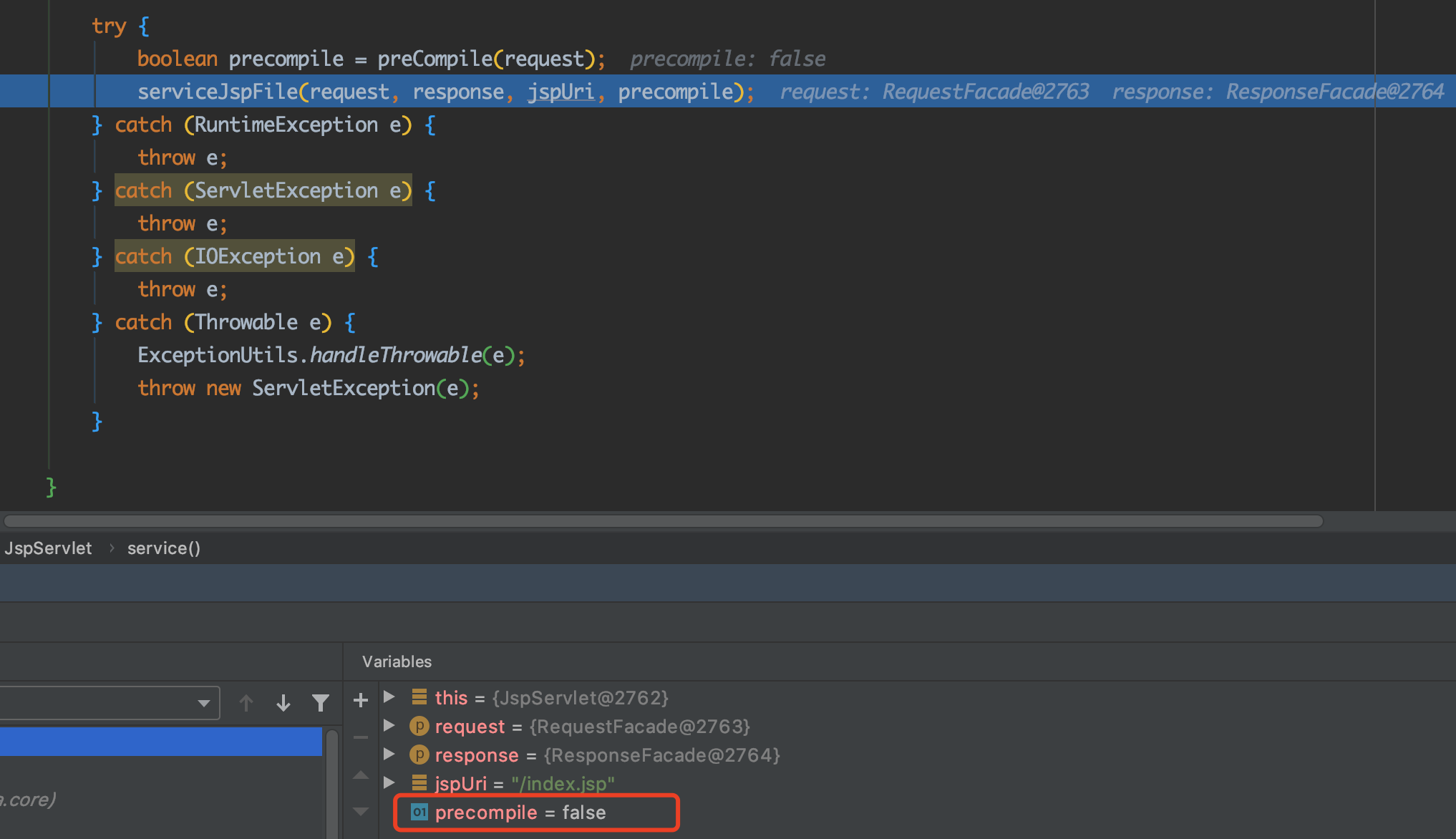
Task: Select JspServlet in the breadcrumb bar
Action: [x=48, y=548]
